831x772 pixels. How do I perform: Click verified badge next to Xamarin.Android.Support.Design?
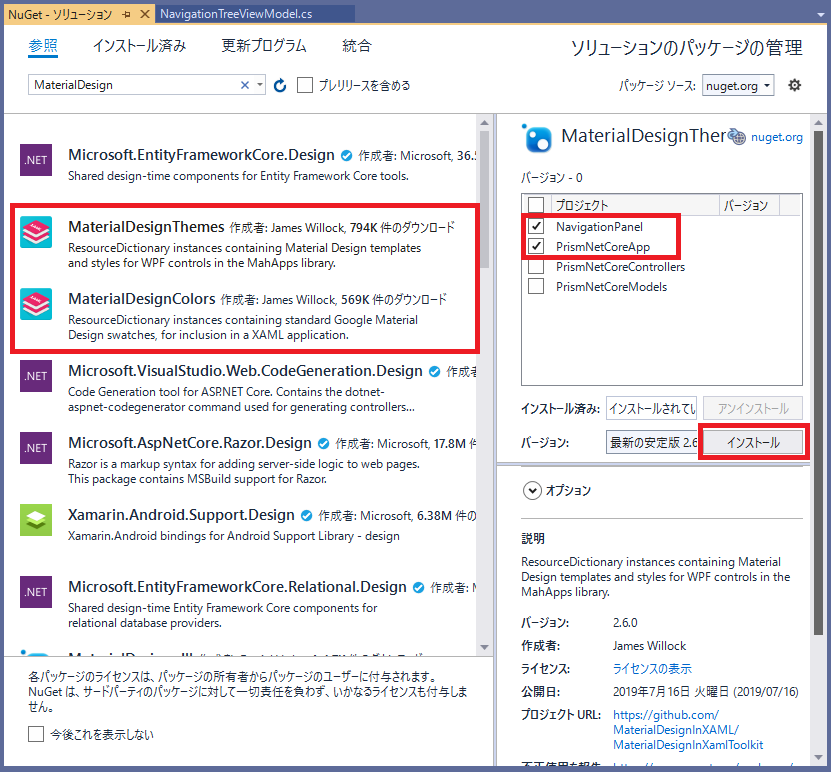click(306, 516)
